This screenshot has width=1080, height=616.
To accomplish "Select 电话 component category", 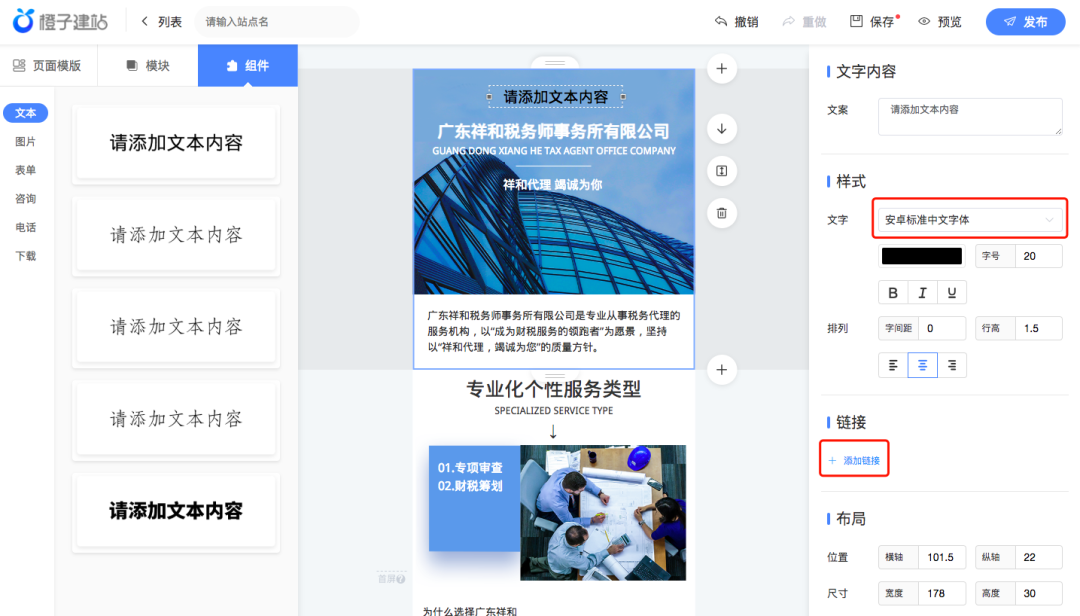I will tap(25, 227).
